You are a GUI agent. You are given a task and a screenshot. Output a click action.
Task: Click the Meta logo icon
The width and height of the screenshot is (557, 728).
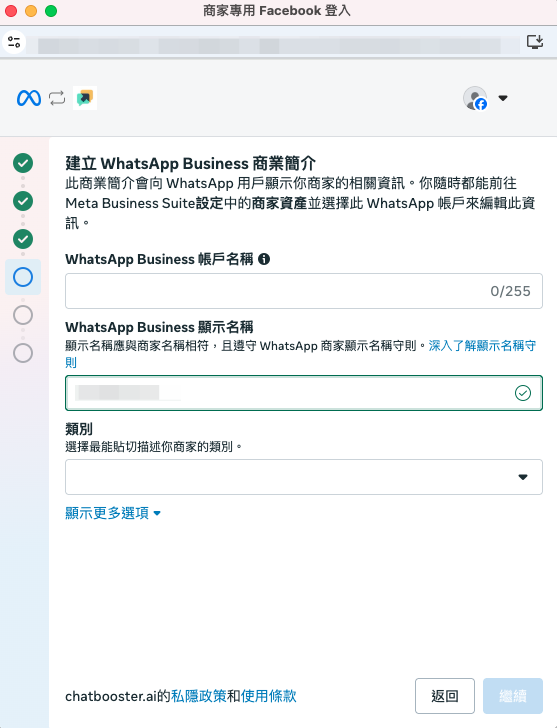coord(29,98)
